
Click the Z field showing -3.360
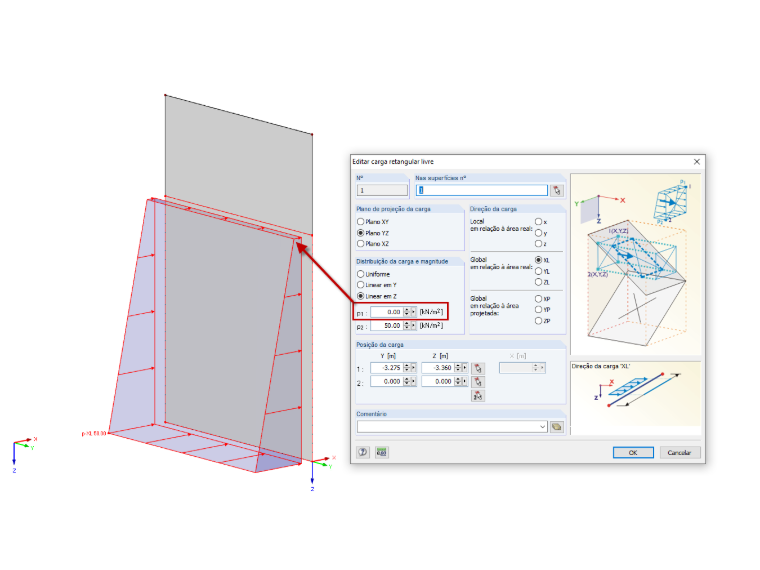pos(438,368)
